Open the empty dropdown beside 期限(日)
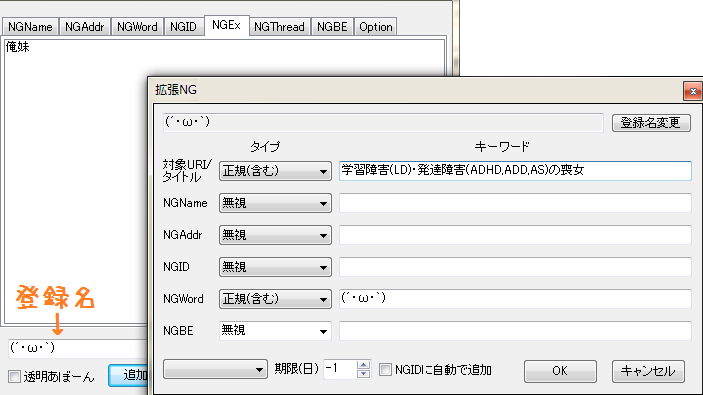 tap(215, 369)
